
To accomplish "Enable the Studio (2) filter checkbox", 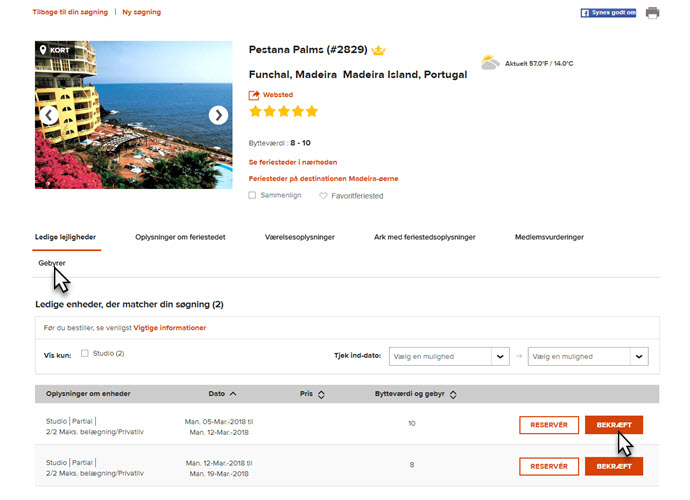I will point(85,353).
